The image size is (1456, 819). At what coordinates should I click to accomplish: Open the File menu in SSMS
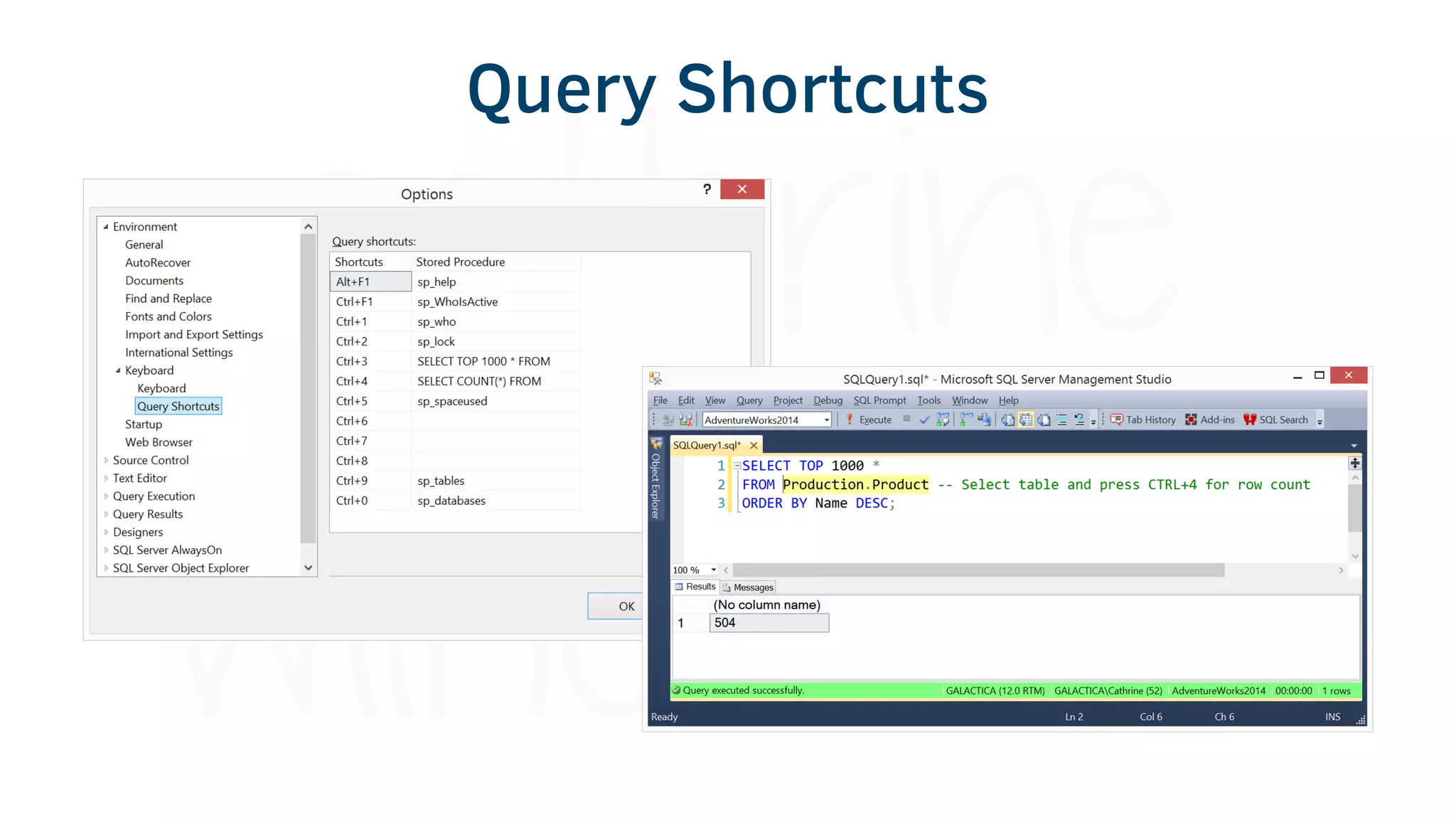pyautogui.click(x=660, y=400)
